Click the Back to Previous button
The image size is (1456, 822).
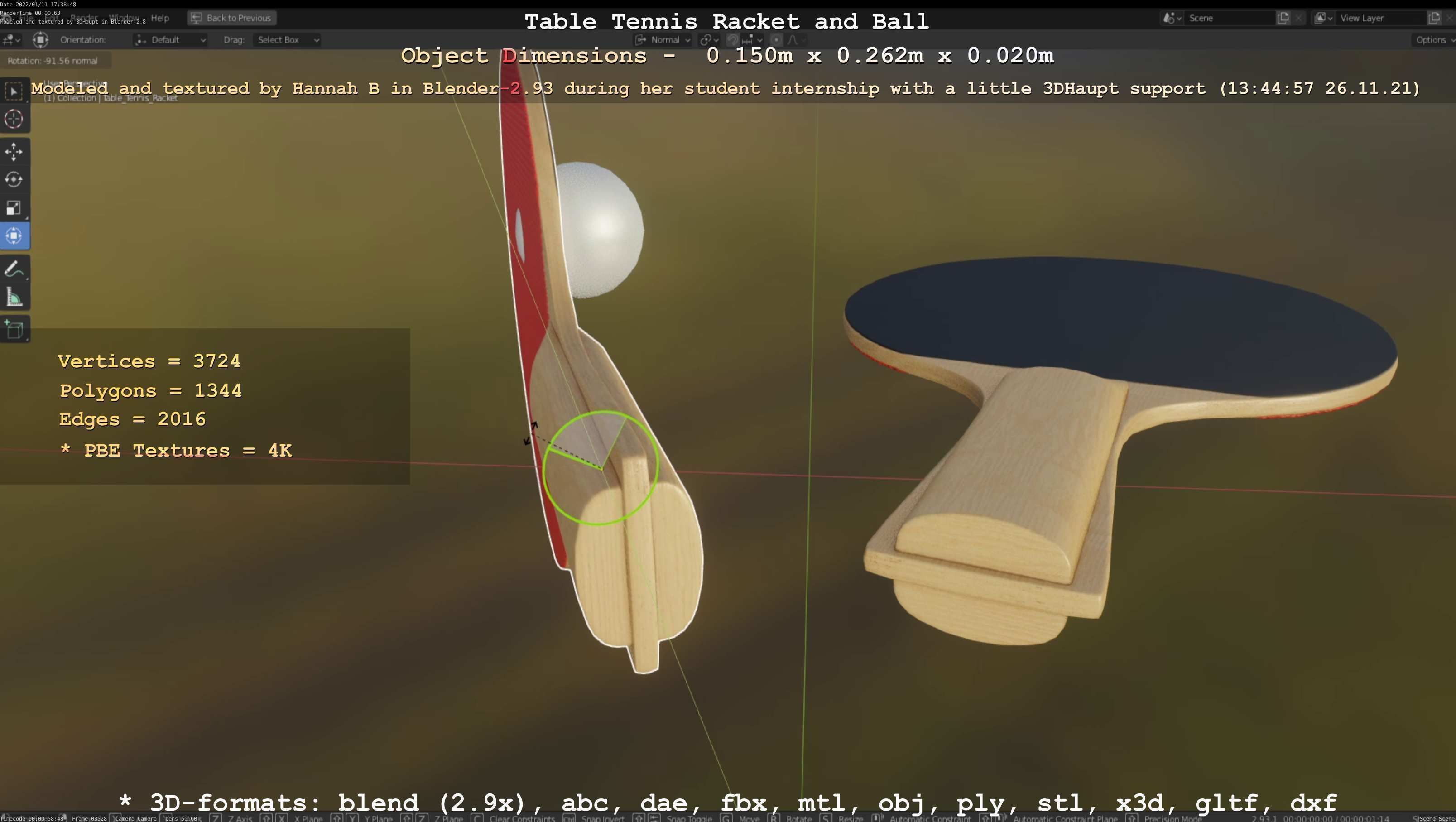click(x=232, y=18)
